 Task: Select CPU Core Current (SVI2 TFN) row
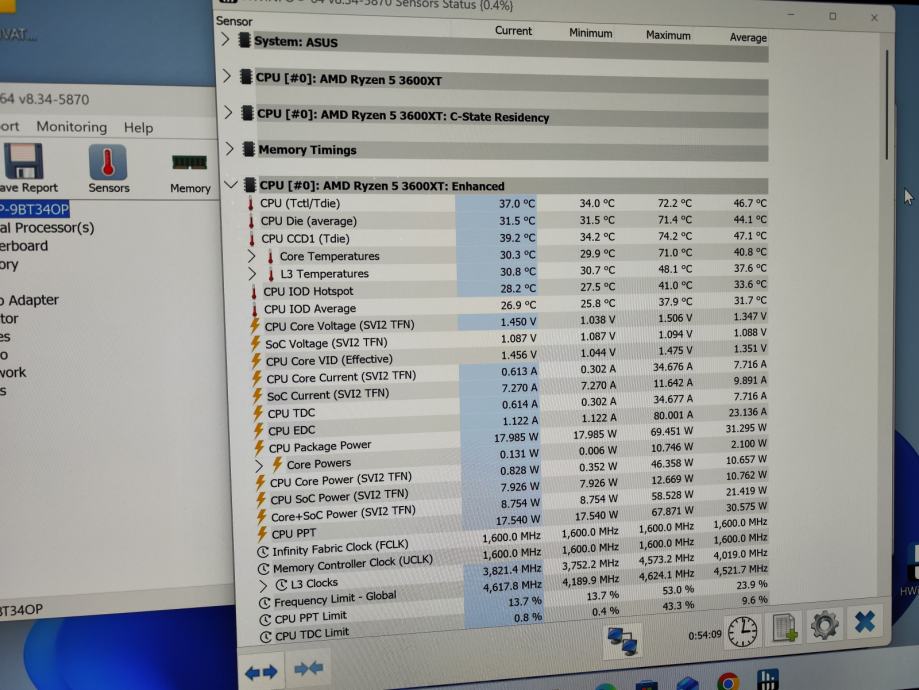pyautogui.click(x=510, y=371)
